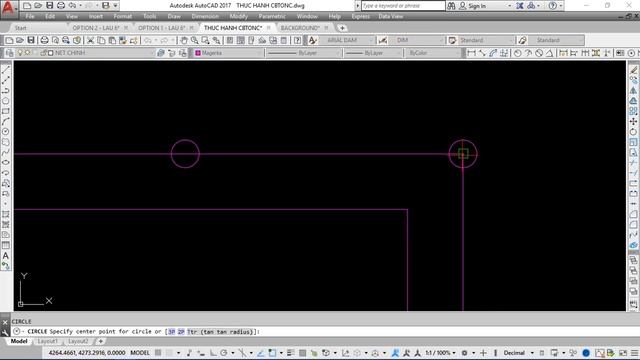Click the Linear Dimension icon
This screenshot has width=640, height=360.
(472, 53)
